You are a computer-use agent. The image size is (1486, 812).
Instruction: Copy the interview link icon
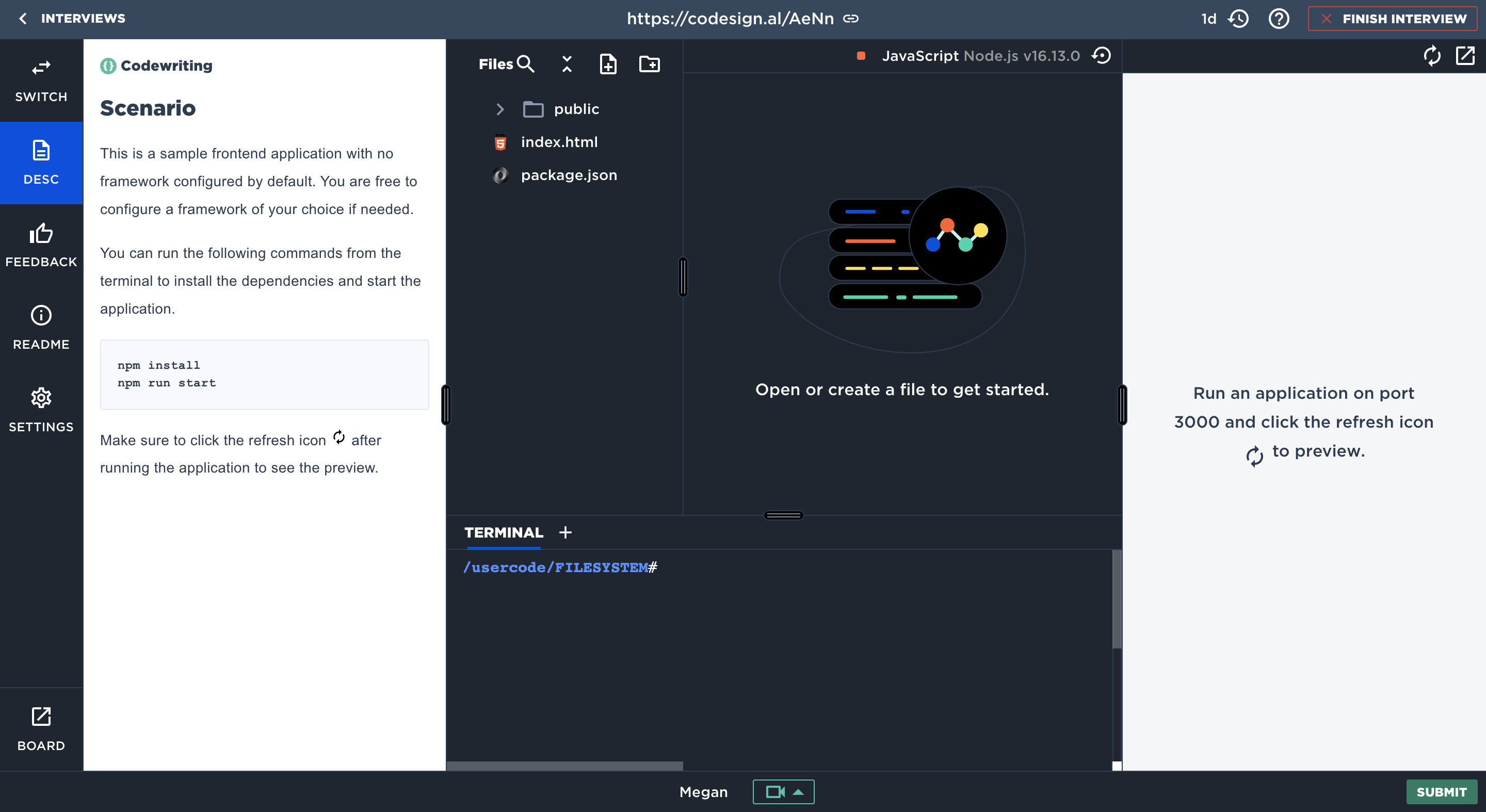point(851,19)
